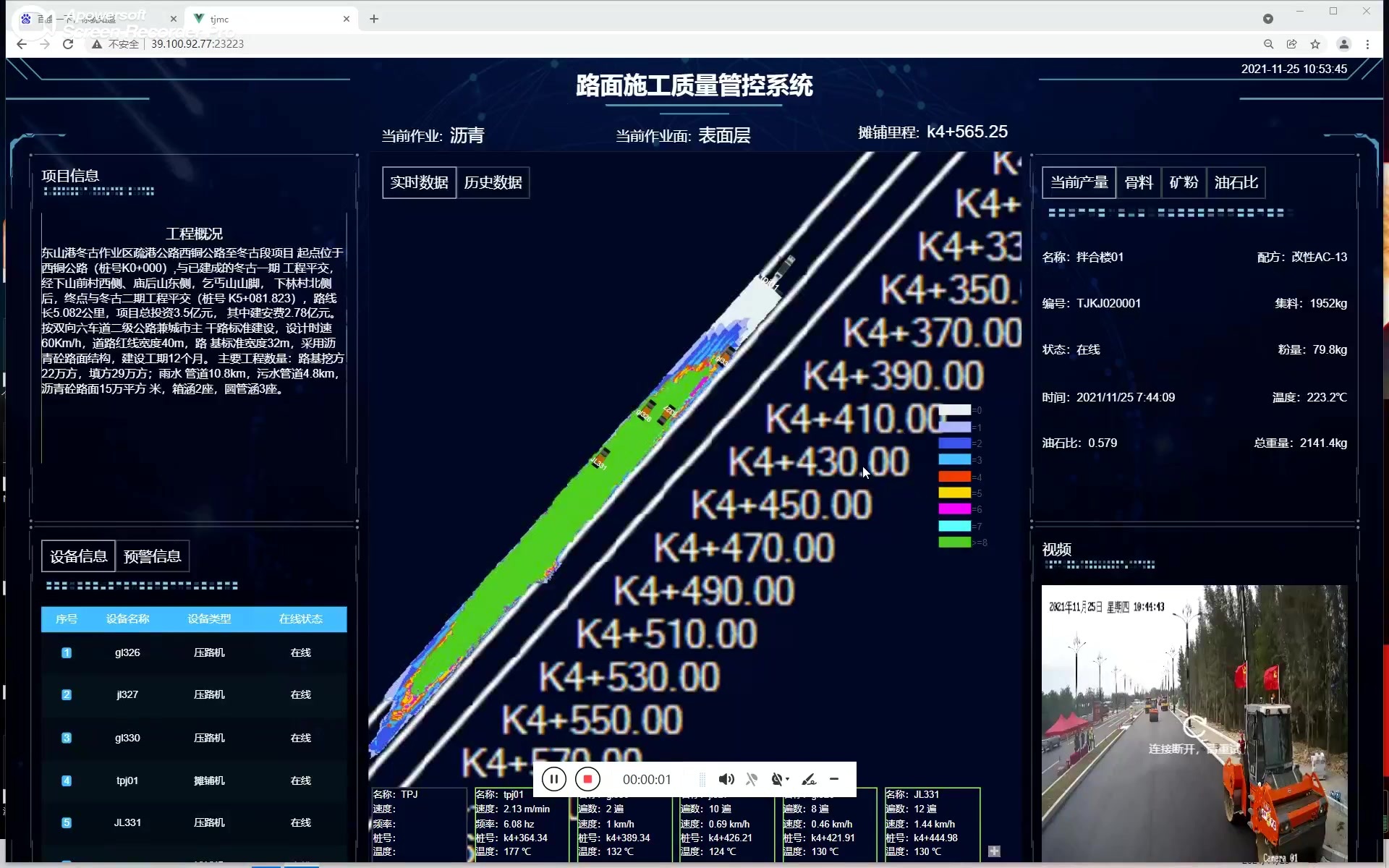The image size is (1389, 868).
Task: Click the address bar URL 39.100.92.77:23223
Action: (197, 44)
